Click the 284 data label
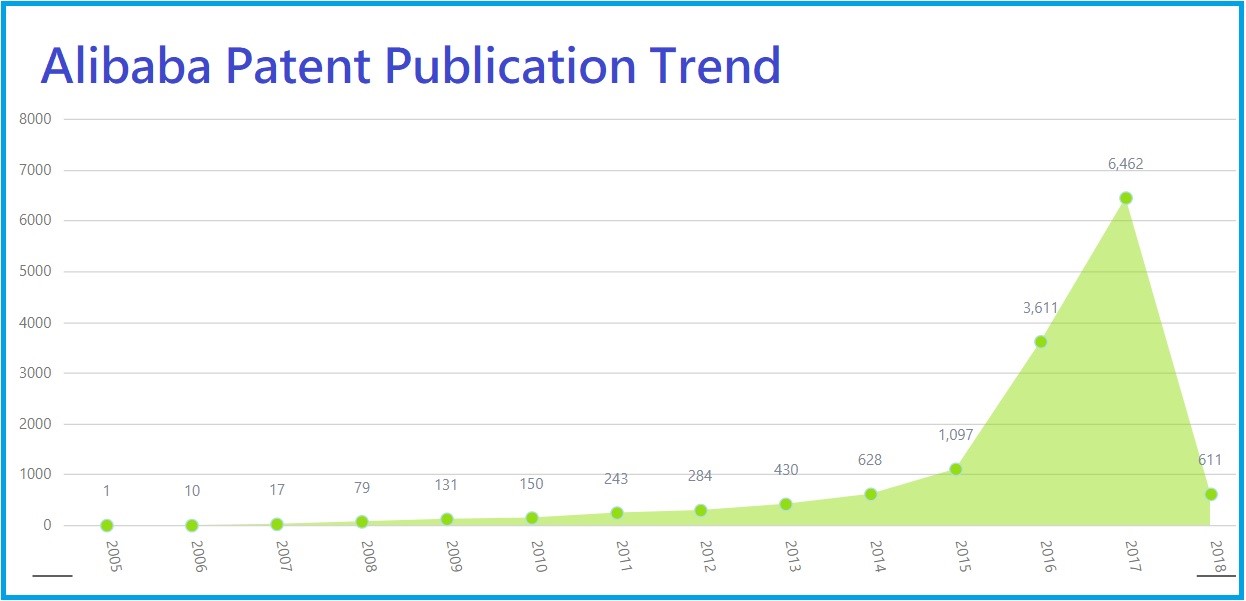 click(700, 476)
